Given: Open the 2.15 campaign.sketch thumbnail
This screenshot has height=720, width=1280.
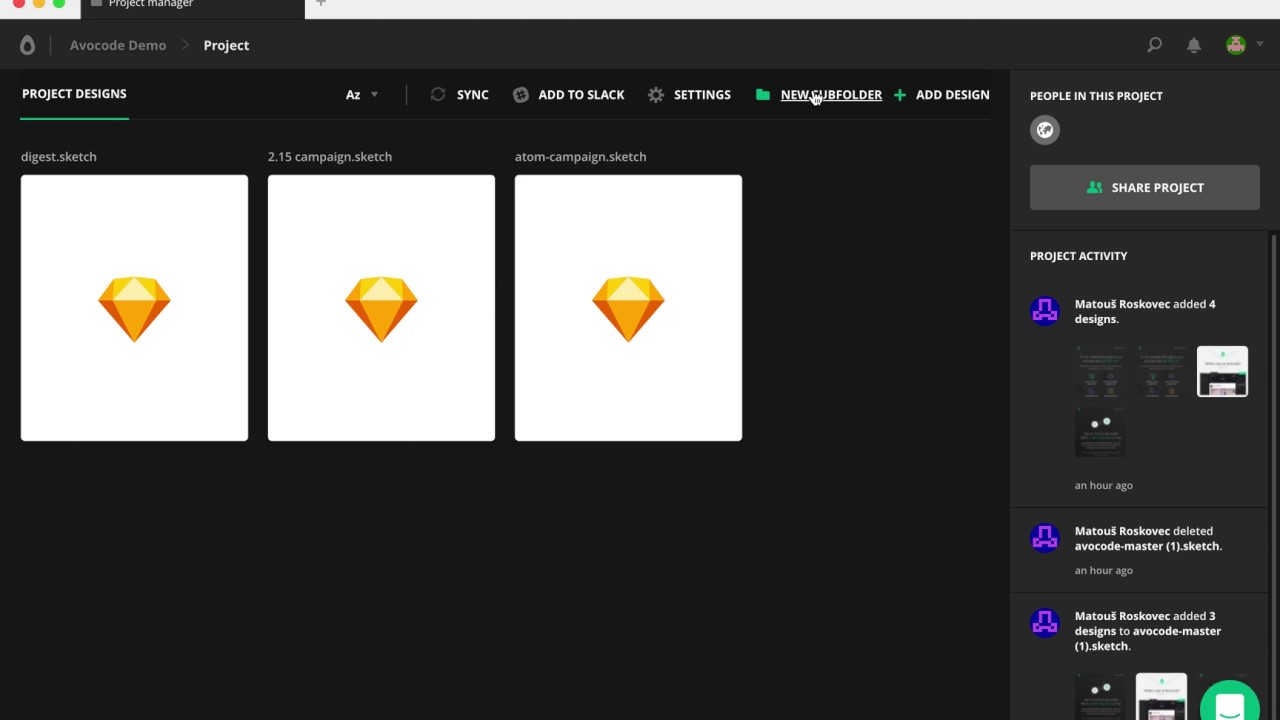Looking at the screenshot, I should [x=381, y=308].
